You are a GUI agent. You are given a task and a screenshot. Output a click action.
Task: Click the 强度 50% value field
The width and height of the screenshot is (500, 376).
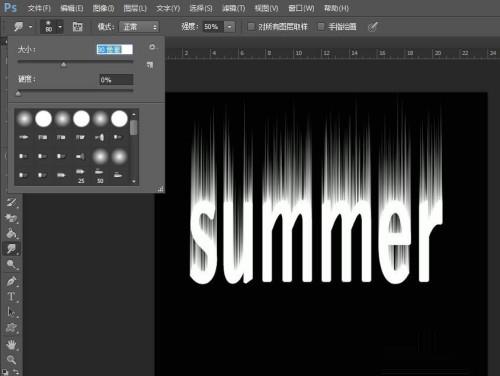click(213, 27)
